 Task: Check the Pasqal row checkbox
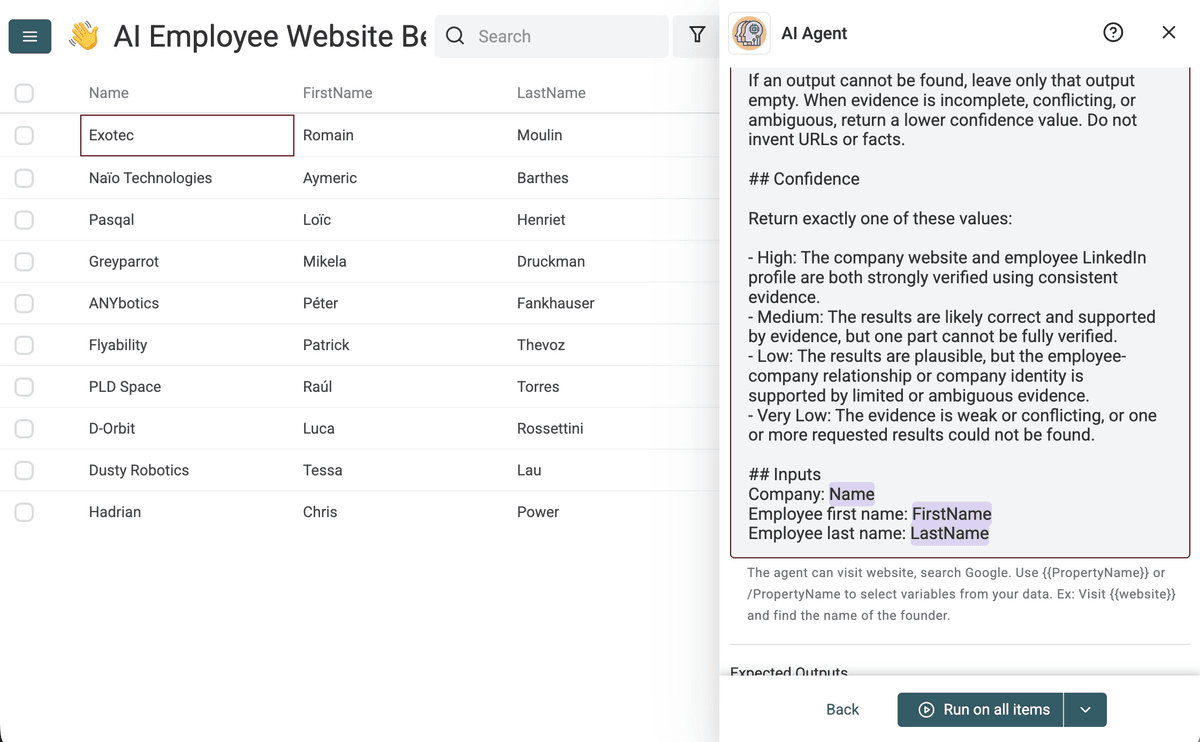click(24, 220)
